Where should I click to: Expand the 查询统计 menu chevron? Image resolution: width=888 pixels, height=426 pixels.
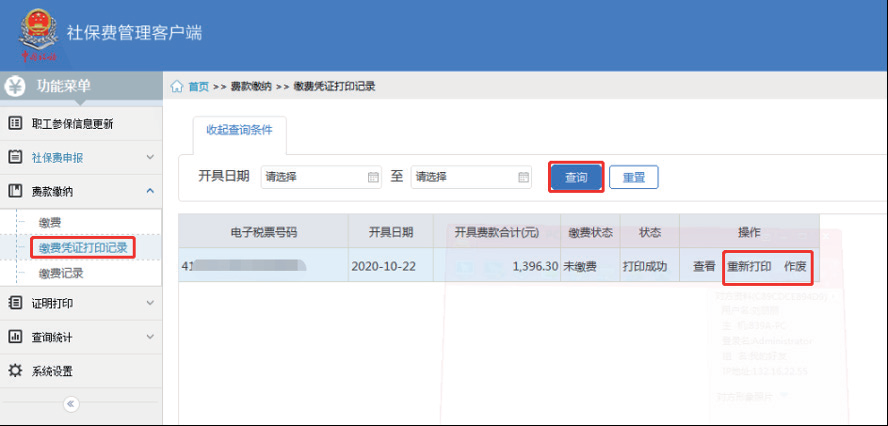[150, 337]
